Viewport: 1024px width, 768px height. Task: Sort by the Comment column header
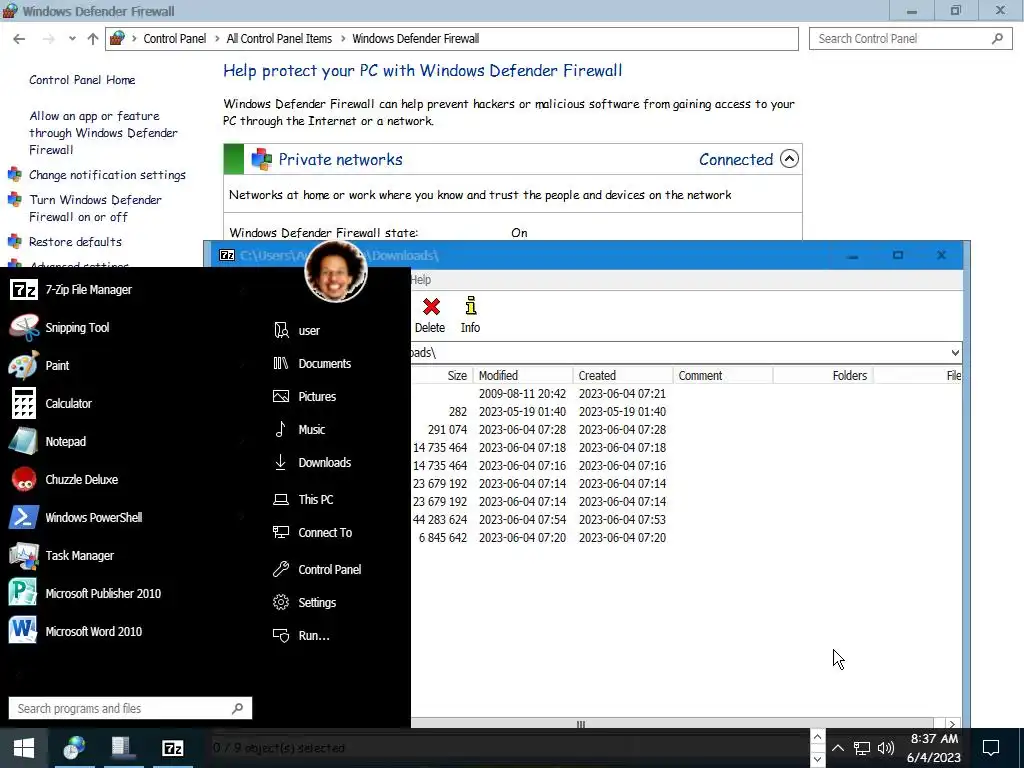click(723, 376)
